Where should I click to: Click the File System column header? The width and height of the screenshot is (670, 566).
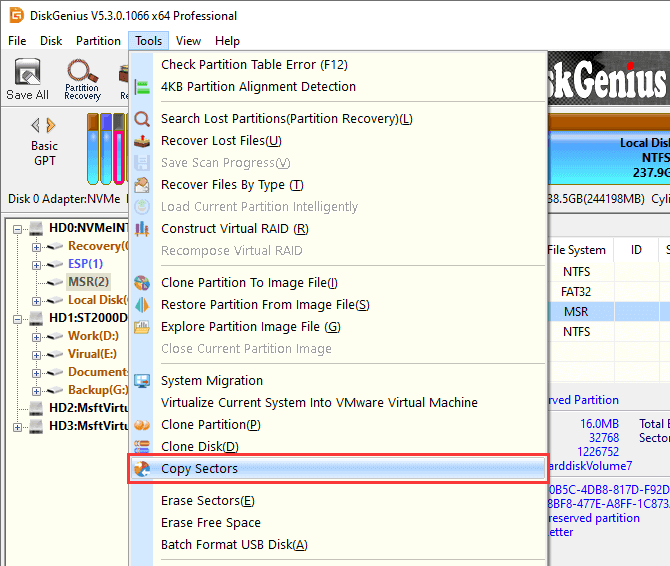(576, 250)
